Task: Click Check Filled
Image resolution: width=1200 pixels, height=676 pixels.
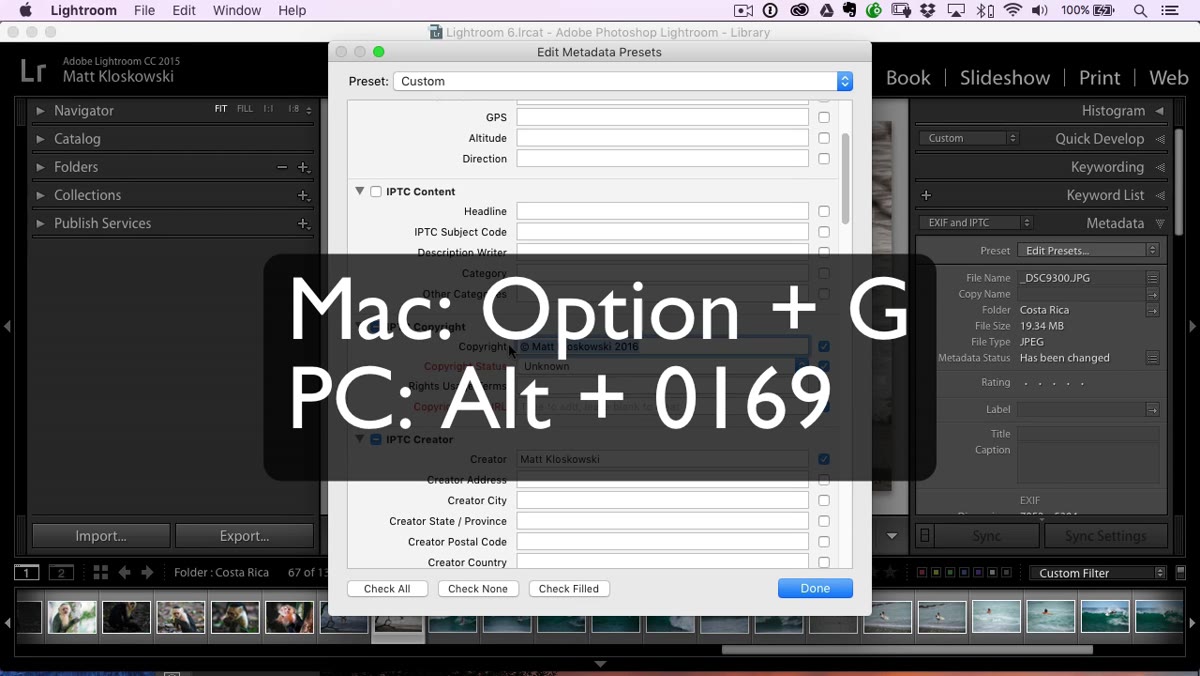Action: (x=569, y=588)
